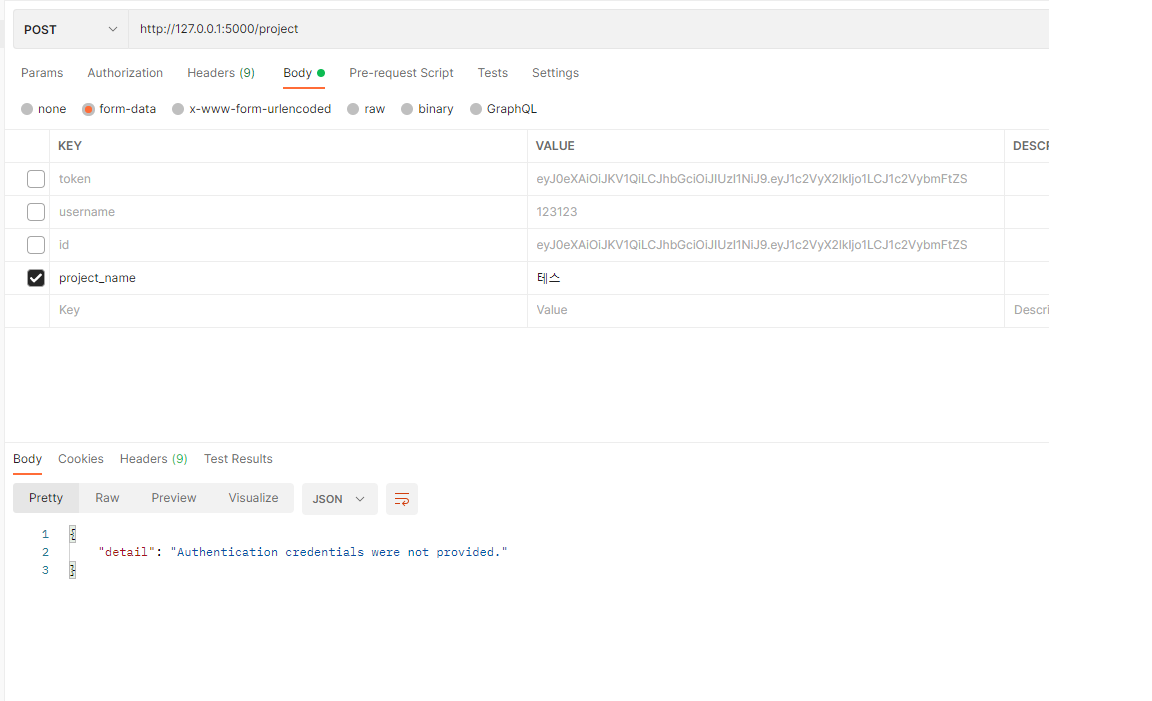Click the id row value cell
Image resolution: width=1152 pixels, height=701 pixels.
766,245
